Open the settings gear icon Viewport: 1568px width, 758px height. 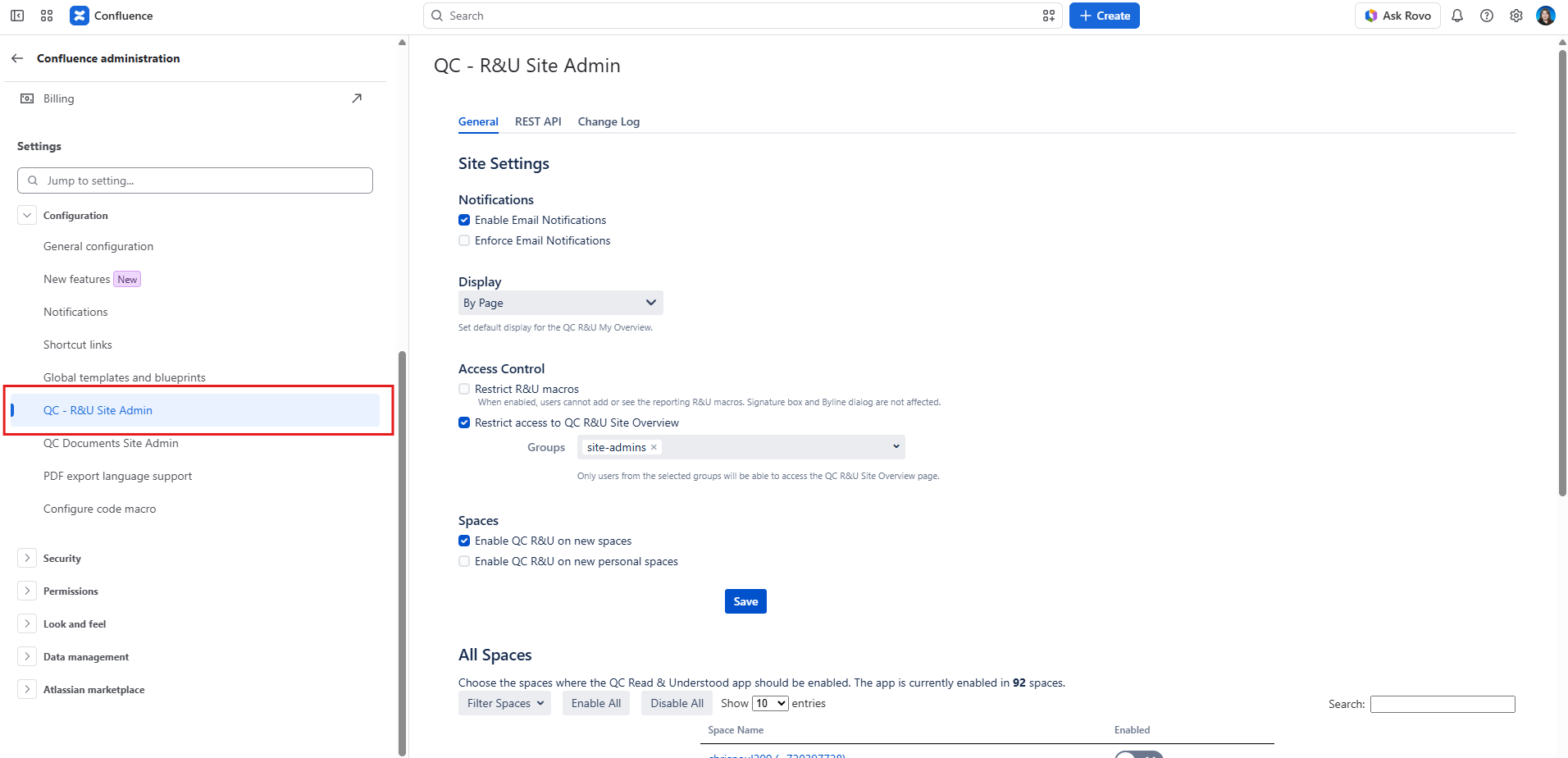[1516, 16]
